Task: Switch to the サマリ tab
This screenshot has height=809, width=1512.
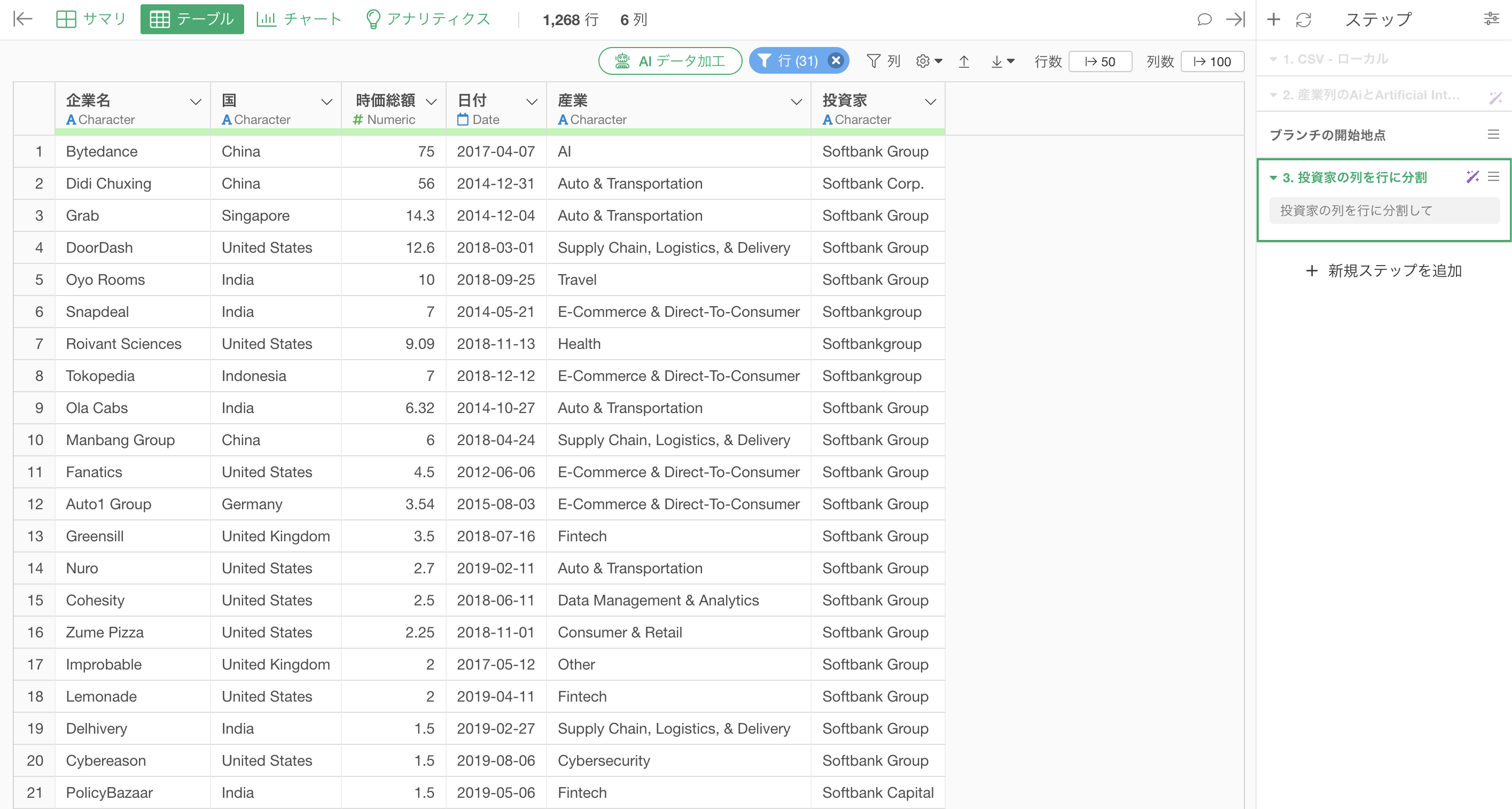Action: click(x=91, y=19)
